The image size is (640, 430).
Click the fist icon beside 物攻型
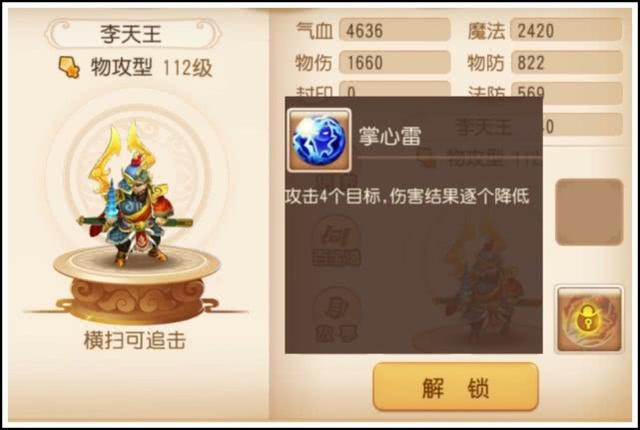[x=69, y=67]
